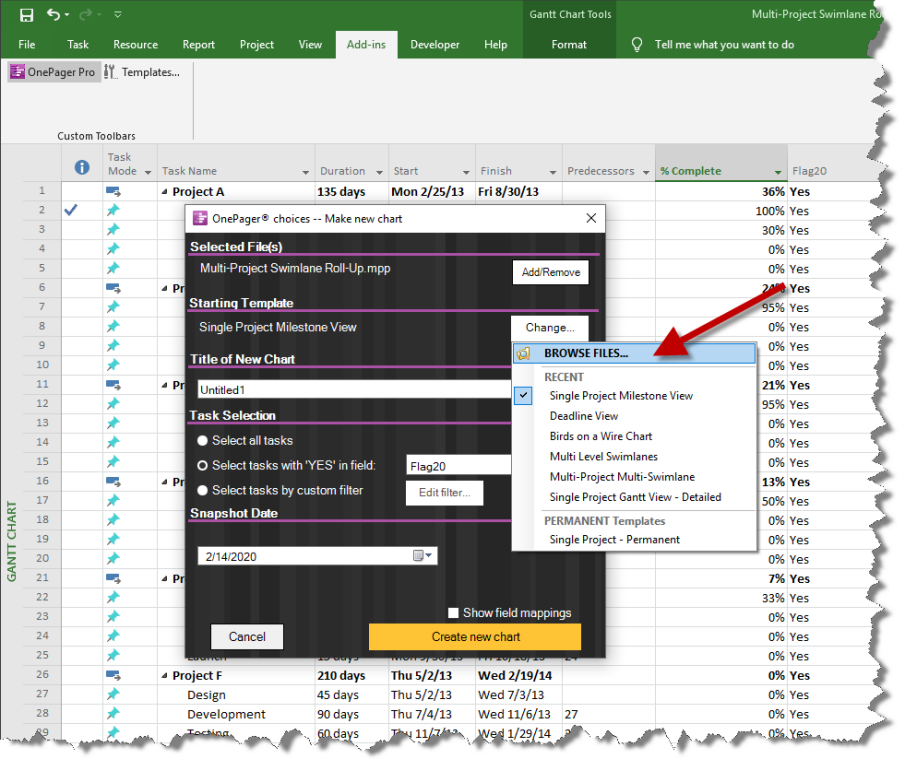Click the checked Single Project Milestone View mark
The width and height of the screenshot is (900, 759).
tap(523, 396)
